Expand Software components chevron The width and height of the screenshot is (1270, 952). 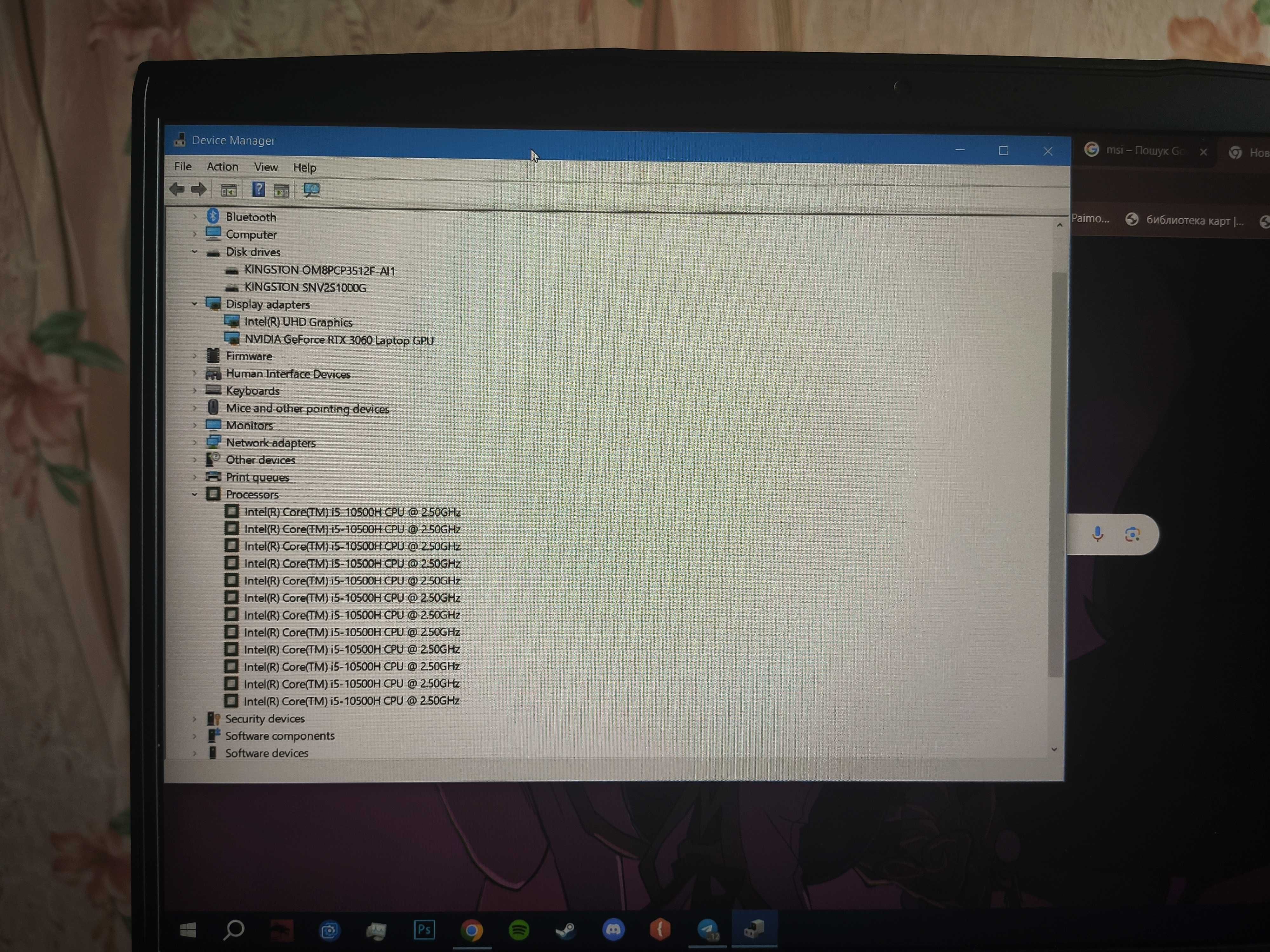click(195, 736)
